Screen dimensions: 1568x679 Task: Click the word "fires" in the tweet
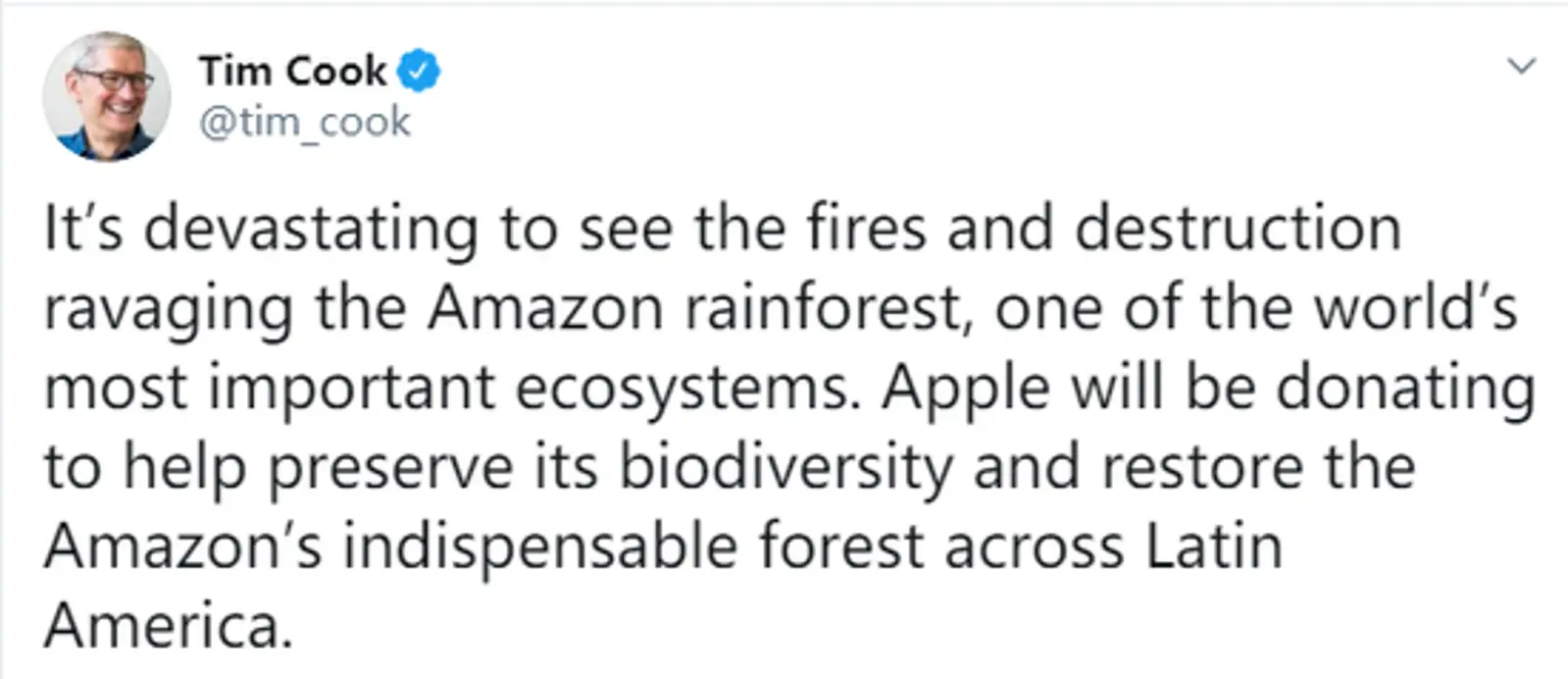(x=866, y=228)
